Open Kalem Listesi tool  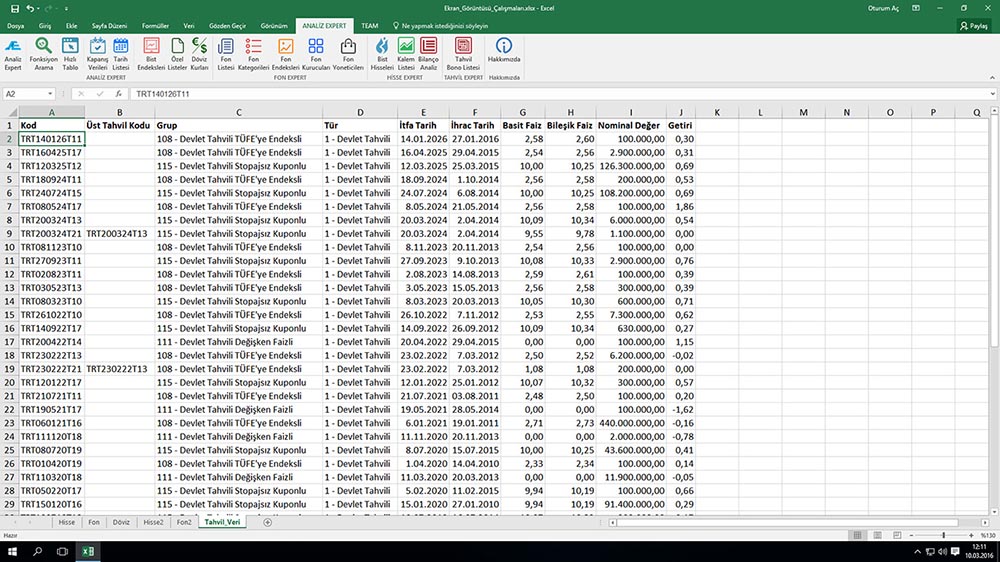tap(406, 54)
